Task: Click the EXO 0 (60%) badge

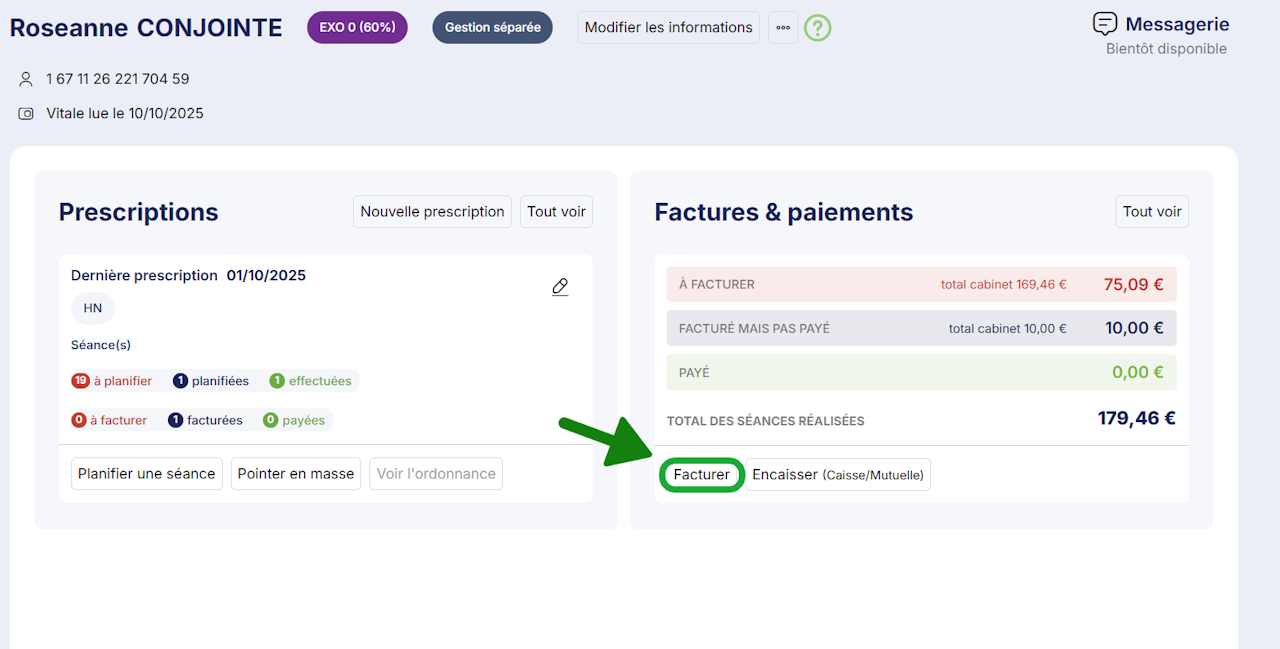Action: [x=357, y=28]
